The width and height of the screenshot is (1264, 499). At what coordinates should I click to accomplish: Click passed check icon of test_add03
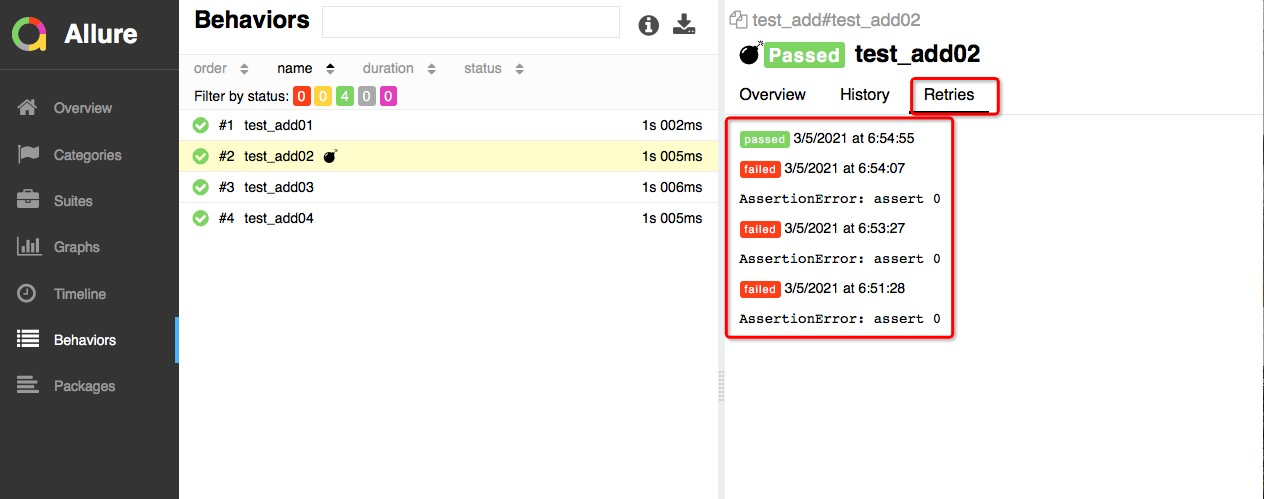200,187
